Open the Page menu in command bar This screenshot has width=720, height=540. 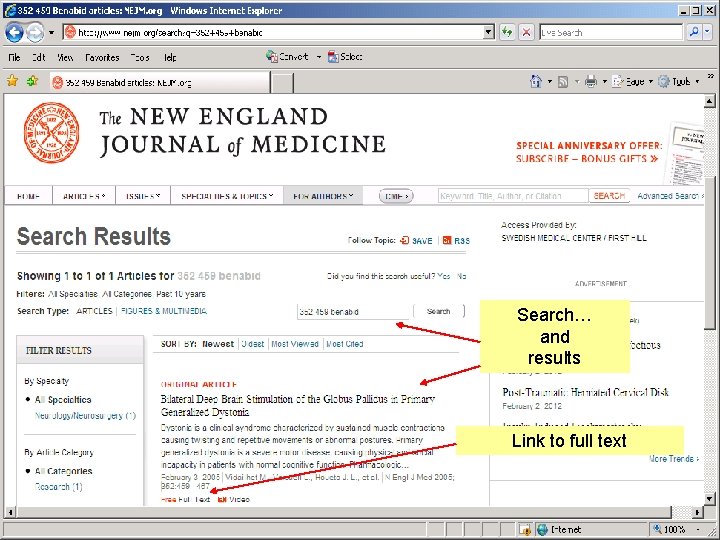(632, 82)
